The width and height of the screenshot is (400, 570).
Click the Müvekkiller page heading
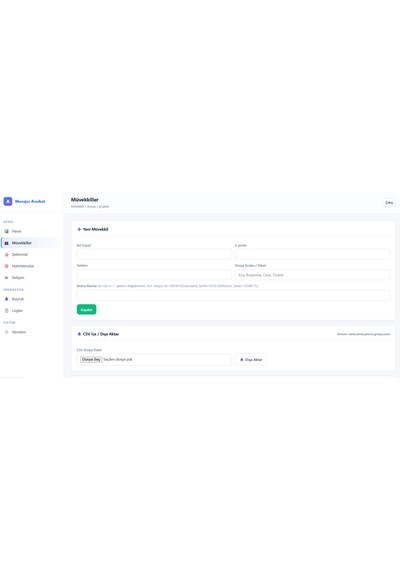85,200
